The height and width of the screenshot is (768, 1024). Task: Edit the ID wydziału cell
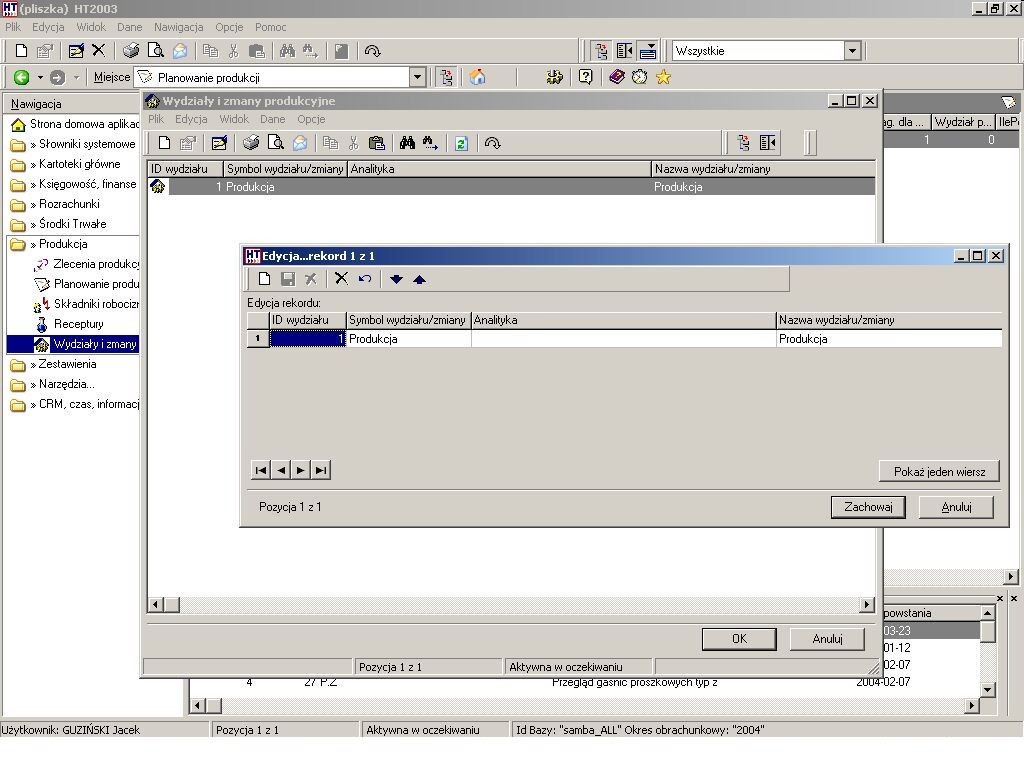pyautogui.click(x=308, y=338)
